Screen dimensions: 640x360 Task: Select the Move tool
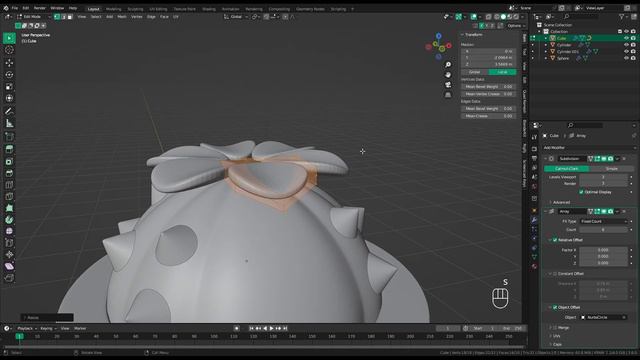pyautogui.click(x=9, y=62)
